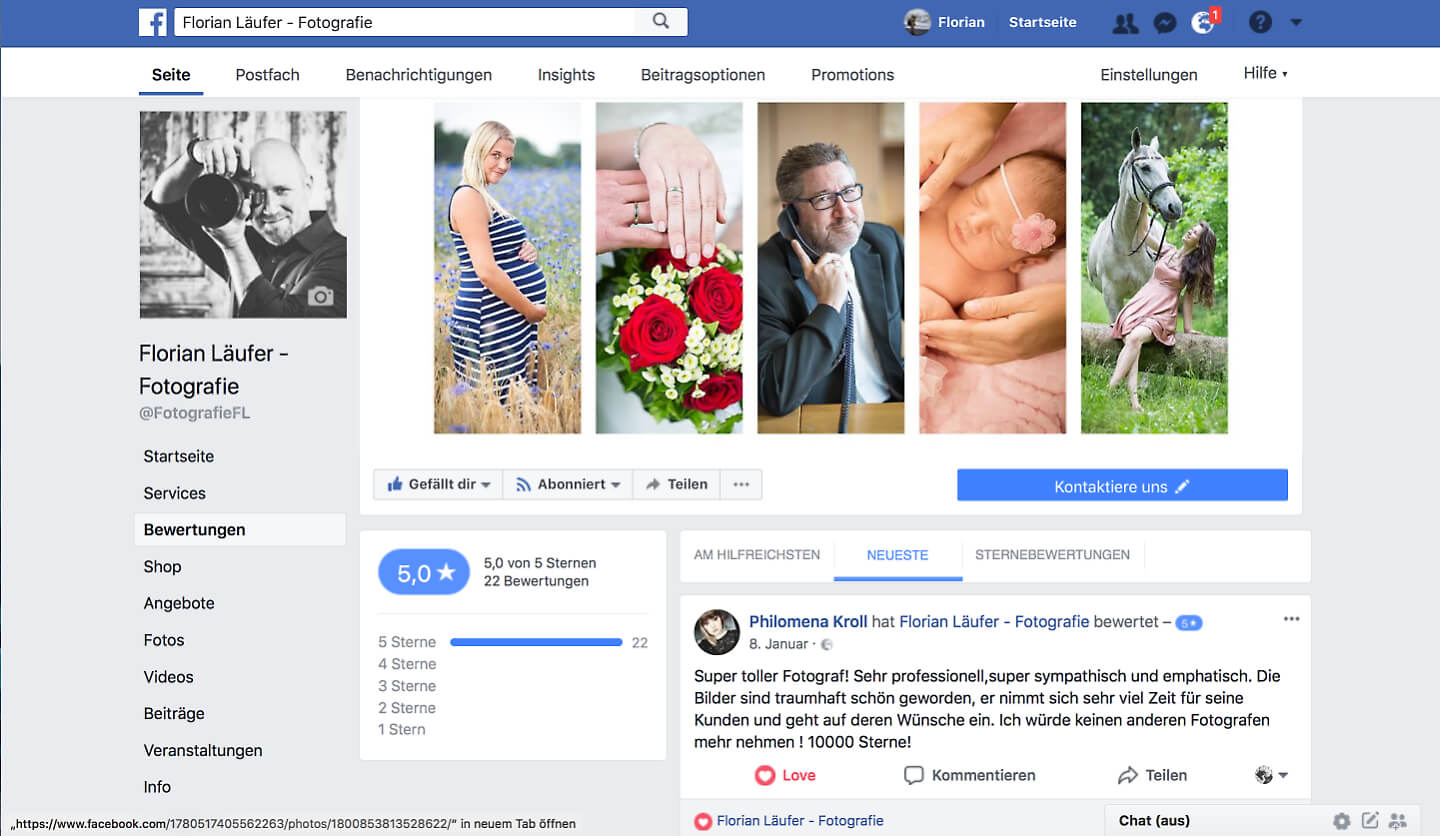
Task: Open the Help question mark icon
Action: 1259,21
